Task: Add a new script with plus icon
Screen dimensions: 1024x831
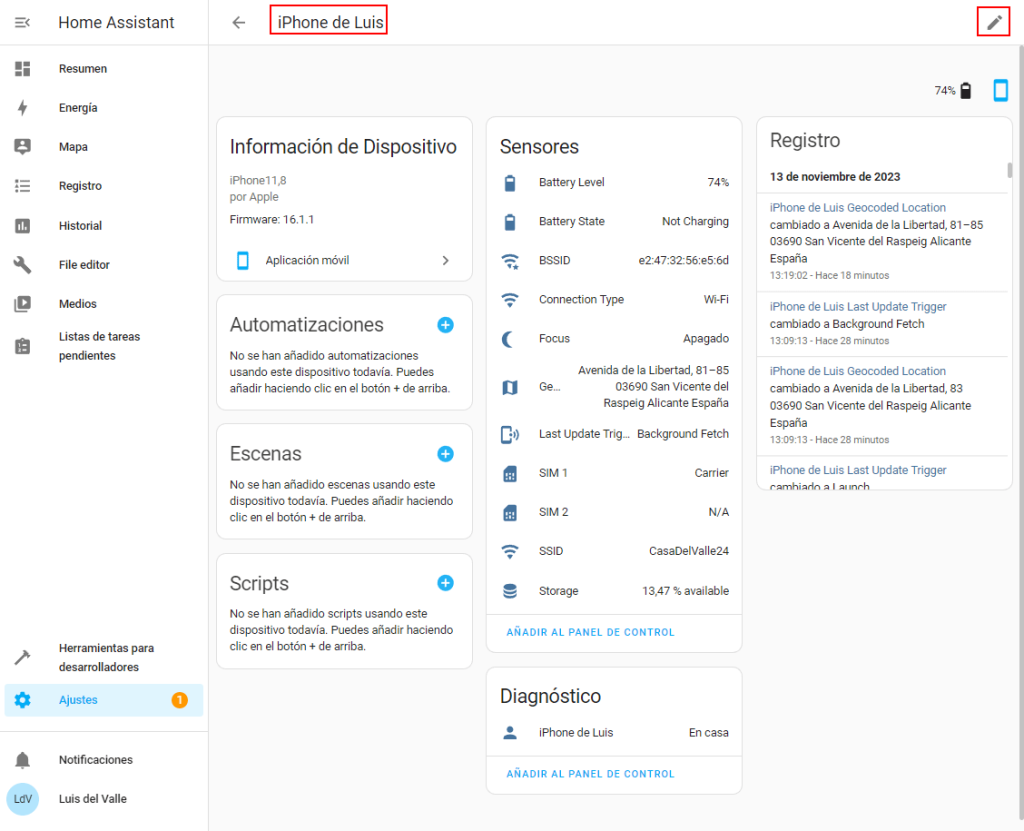Action: tap(445, 583)
